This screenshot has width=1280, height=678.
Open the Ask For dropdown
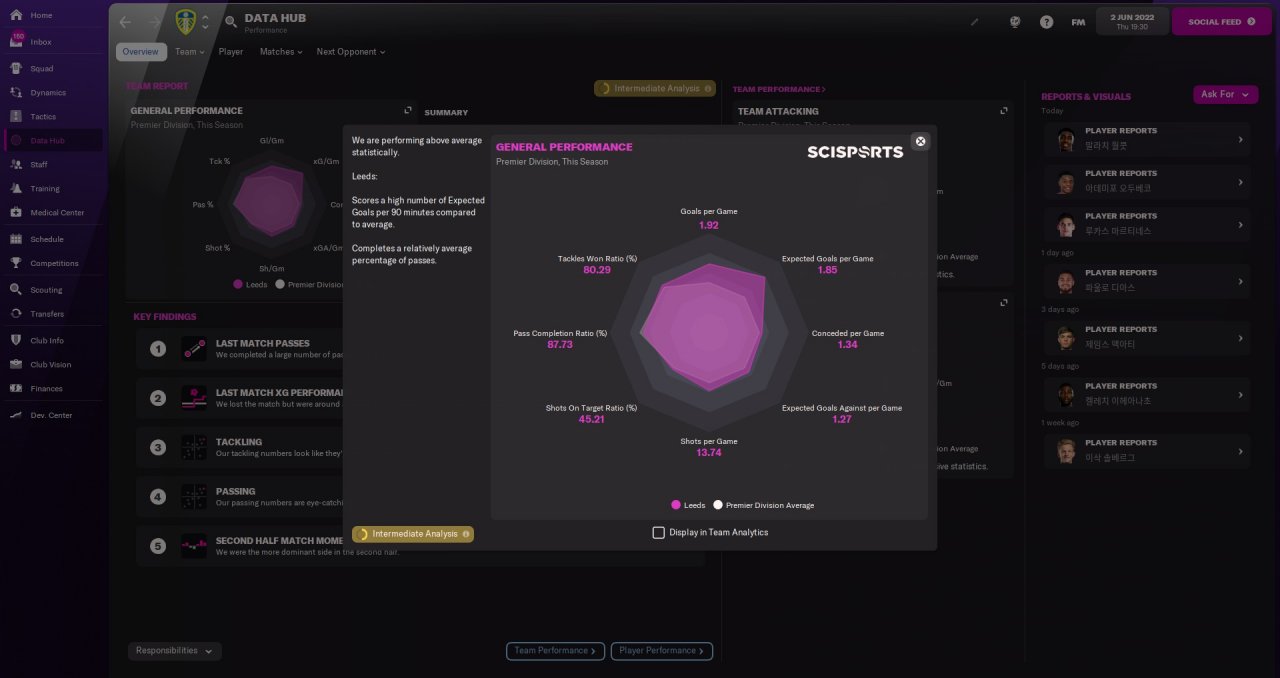(x=1225, y=94)
